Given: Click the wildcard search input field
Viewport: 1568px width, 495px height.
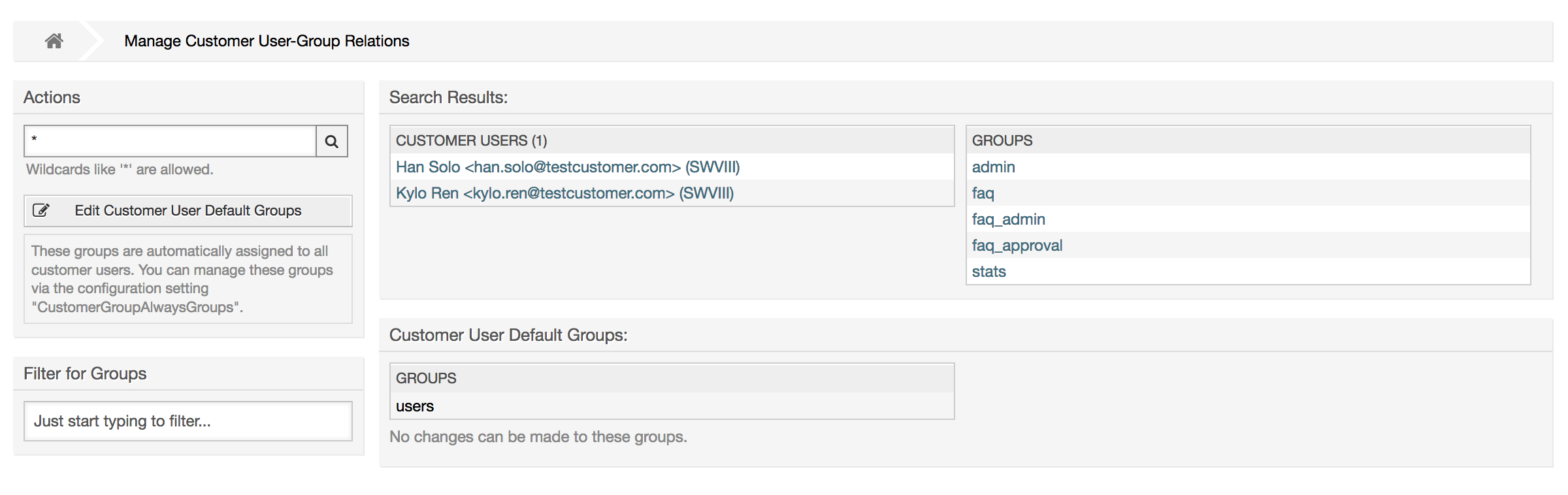Looking at the screenshot, I should click(x=169, y=141).
